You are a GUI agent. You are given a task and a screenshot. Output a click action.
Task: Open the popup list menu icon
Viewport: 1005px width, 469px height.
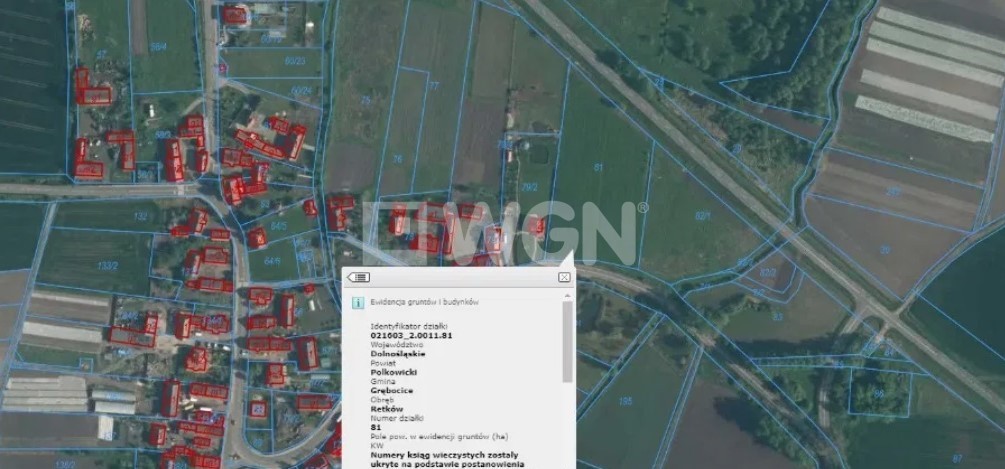[x=359, y=277]
